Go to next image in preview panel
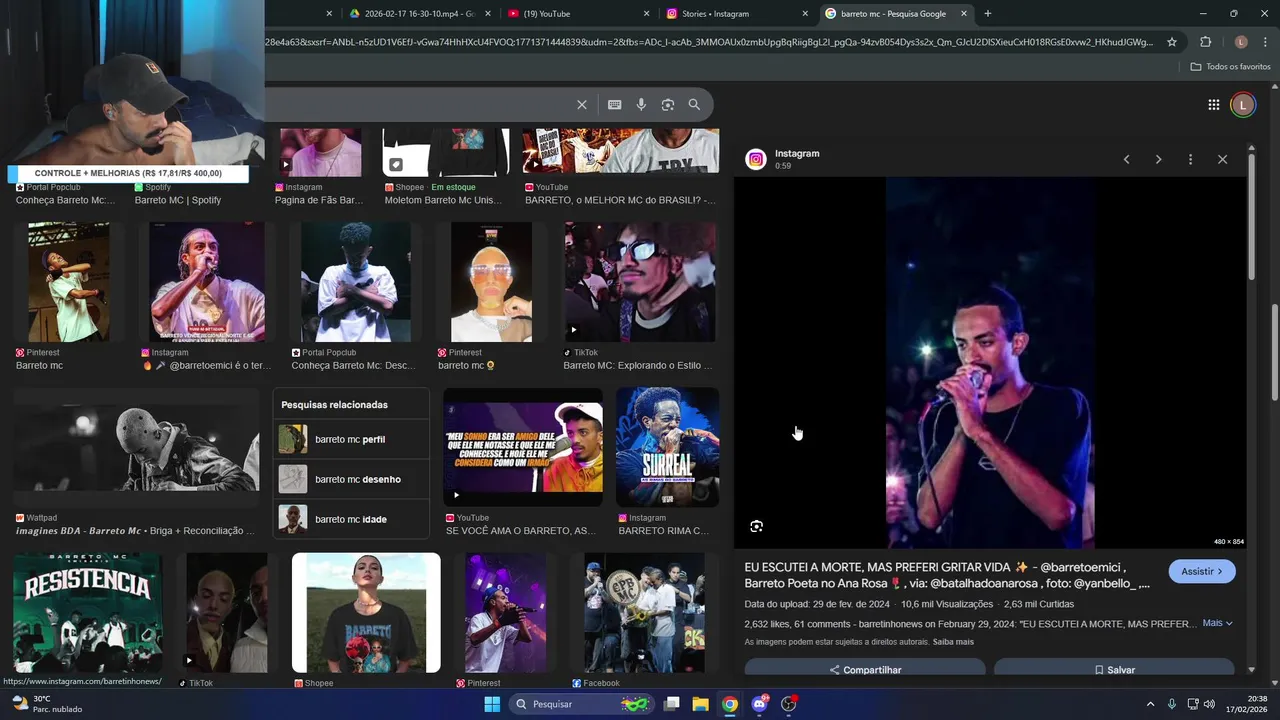 pyautogui.click(x=1158, y=160)
